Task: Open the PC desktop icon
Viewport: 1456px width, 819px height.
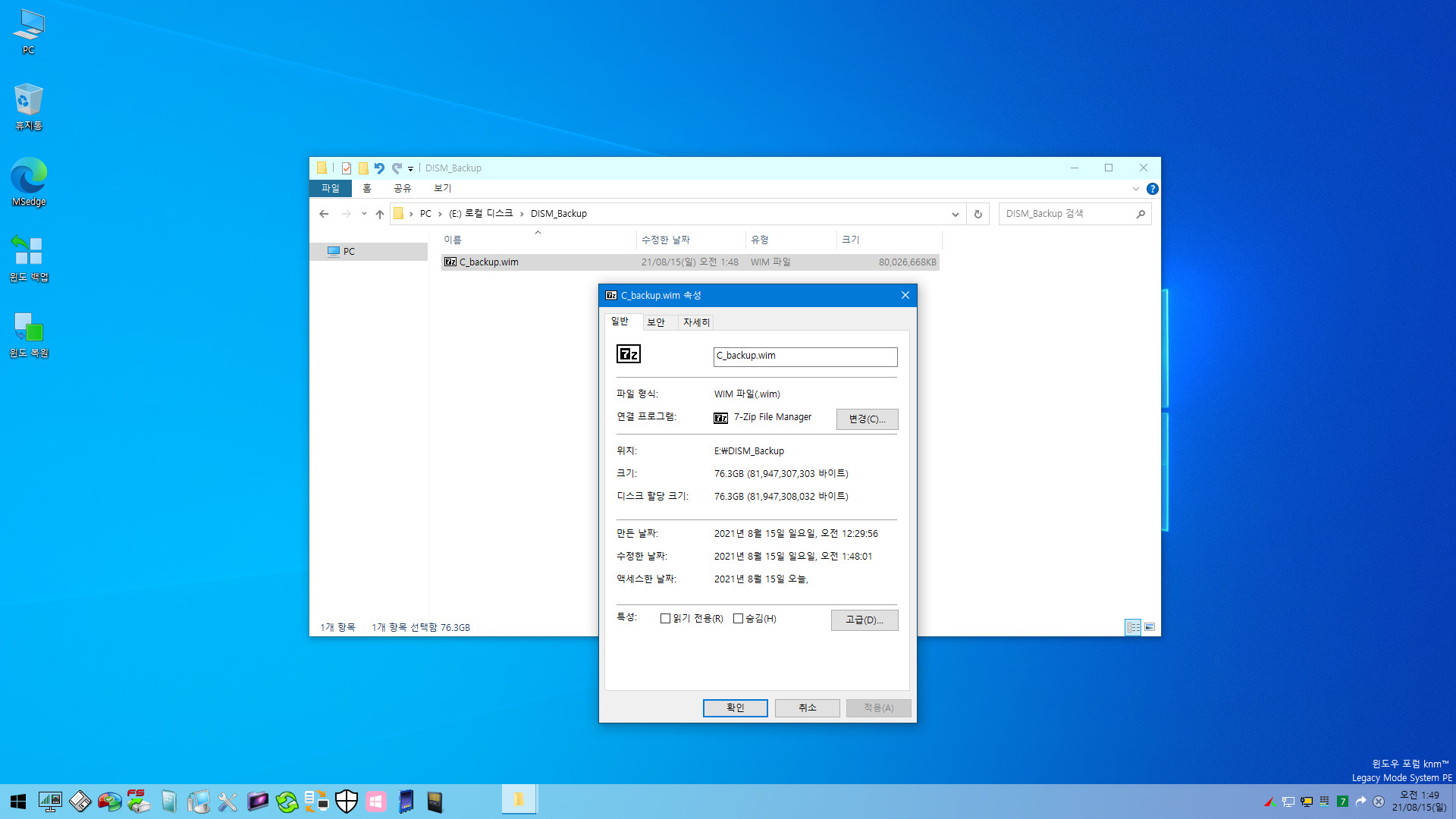Action: point(29,32)
